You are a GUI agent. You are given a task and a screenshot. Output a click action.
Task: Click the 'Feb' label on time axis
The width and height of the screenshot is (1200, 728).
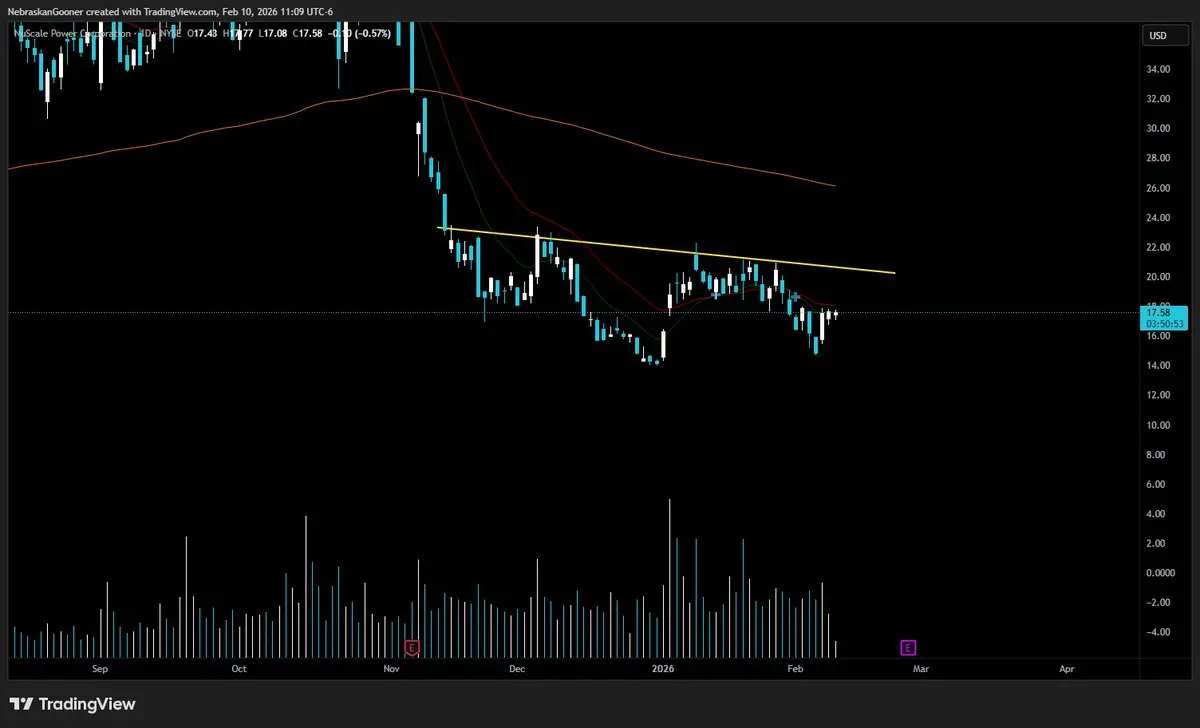click(795, 667)
